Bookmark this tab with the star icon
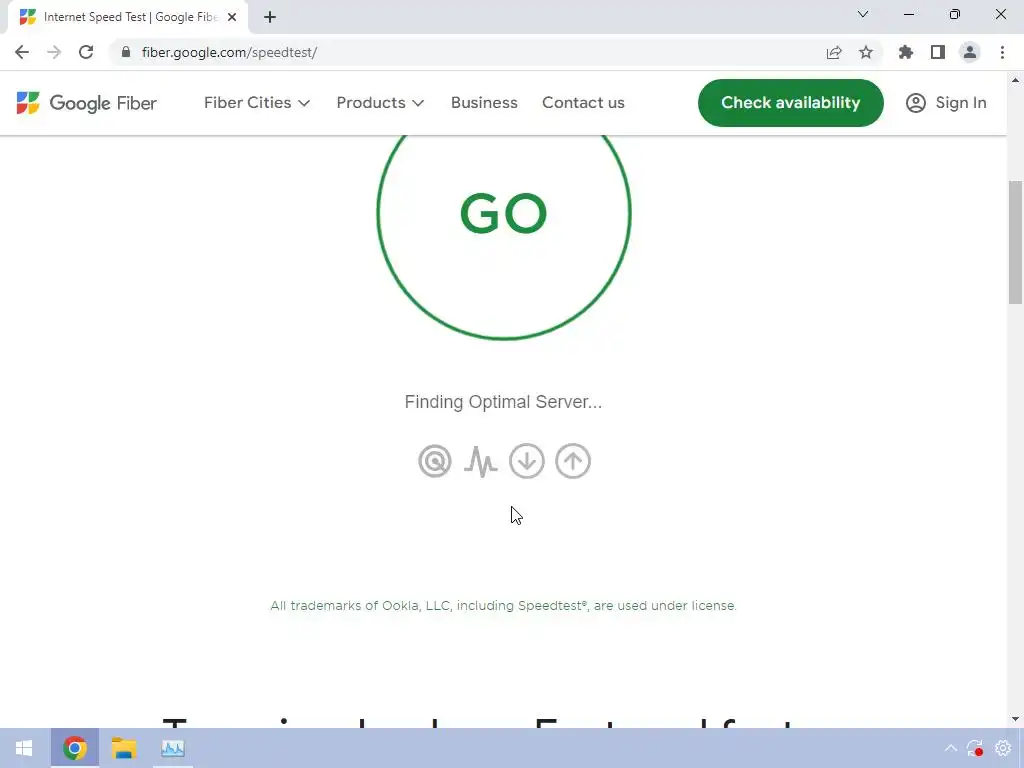The image size is (1024, 768). [x=866, y=52]
